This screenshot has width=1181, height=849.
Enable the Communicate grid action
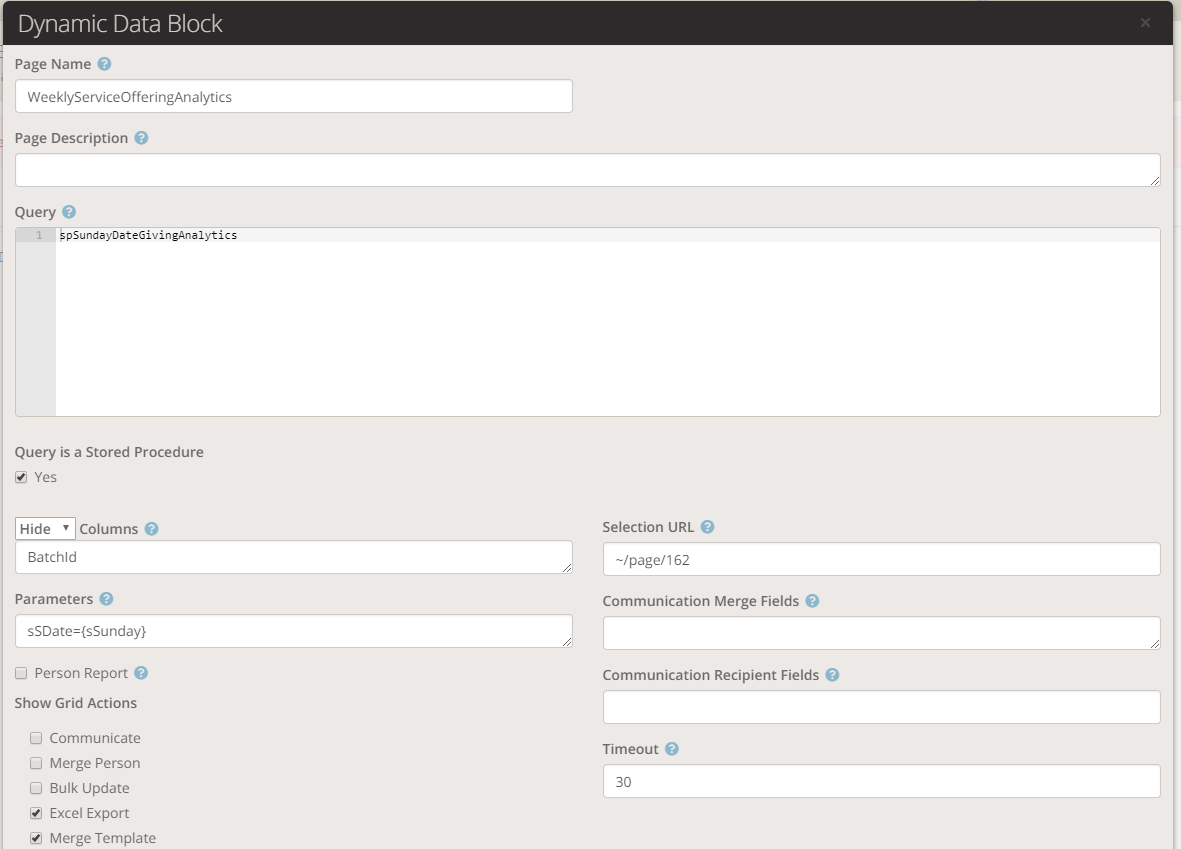coord(36,739)
